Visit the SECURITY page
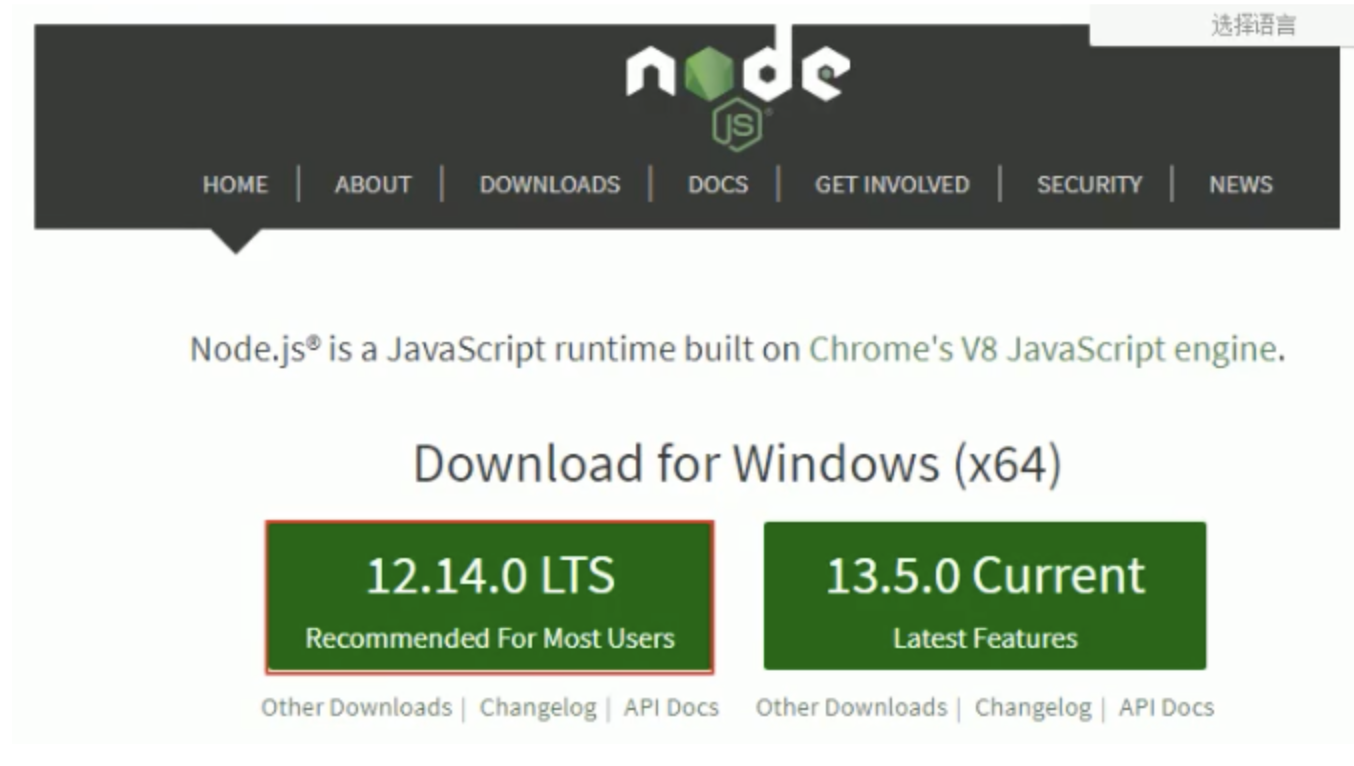 pyautogui.click(x=1089, y=185)
